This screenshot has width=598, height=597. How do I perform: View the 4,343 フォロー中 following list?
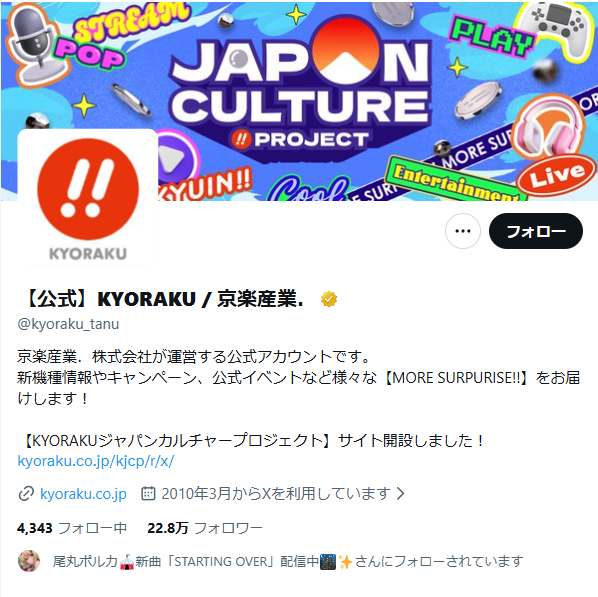pyautogui.click(x=72, y=528)
